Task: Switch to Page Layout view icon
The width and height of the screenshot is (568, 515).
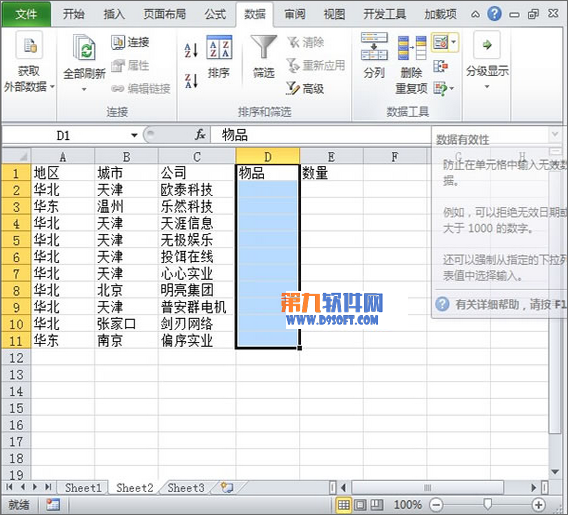Action: click(360, 504)
